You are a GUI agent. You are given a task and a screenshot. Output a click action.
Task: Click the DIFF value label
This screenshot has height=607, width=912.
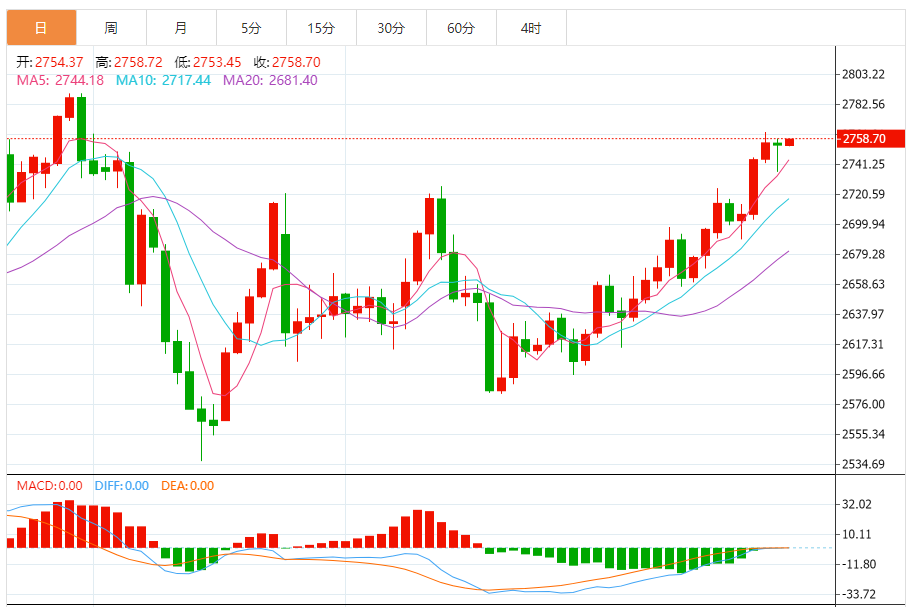[x=122, y=485]
